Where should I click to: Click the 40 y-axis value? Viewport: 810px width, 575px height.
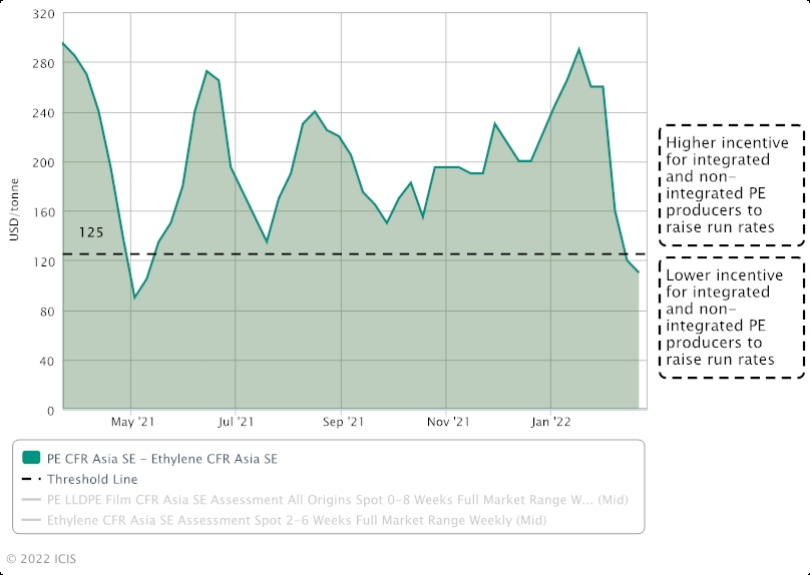point(47,362)
